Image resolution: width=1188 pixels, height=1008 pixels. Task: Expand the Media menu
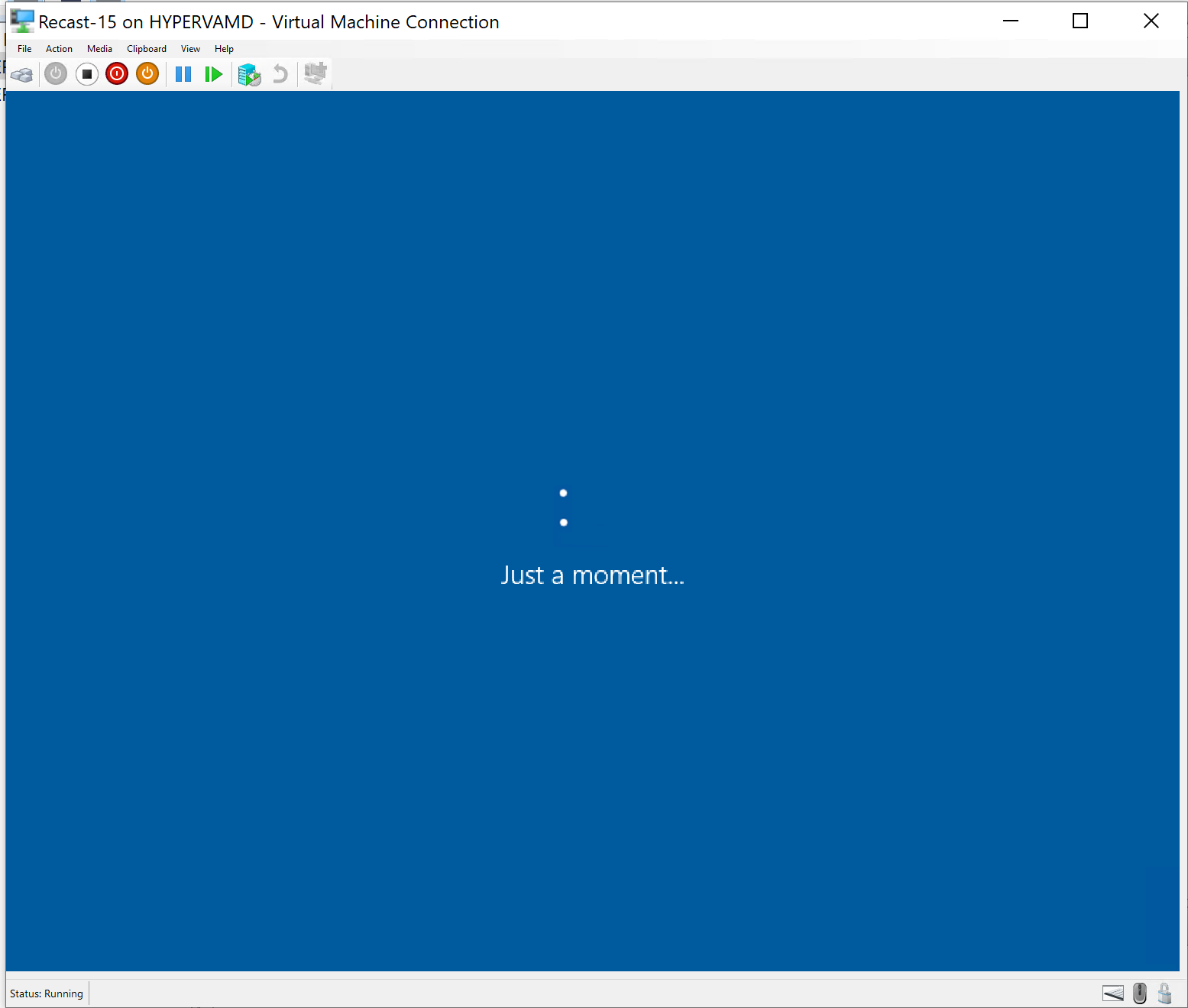(99, 49)
